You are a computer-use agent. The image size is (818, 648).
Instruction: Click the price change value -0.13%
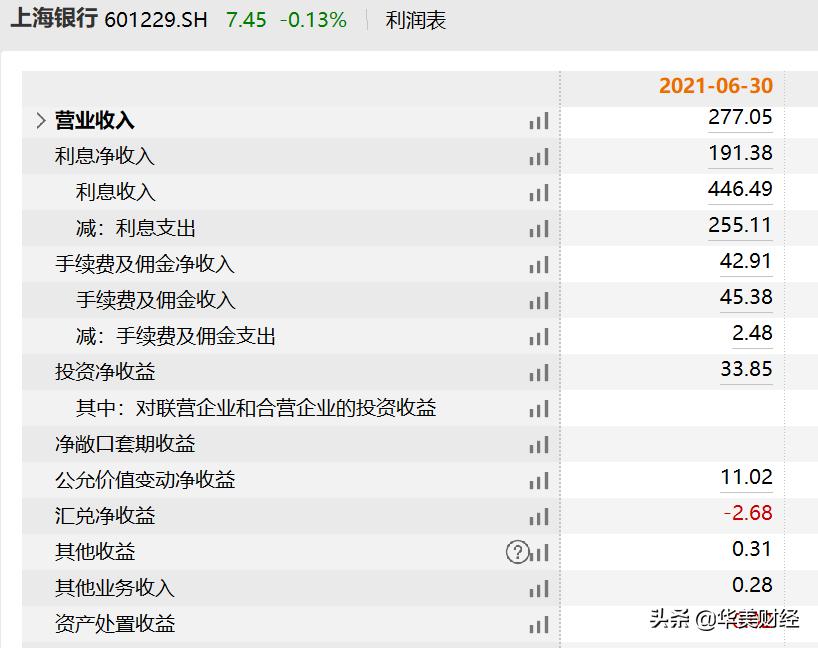(x=313, y=19)
